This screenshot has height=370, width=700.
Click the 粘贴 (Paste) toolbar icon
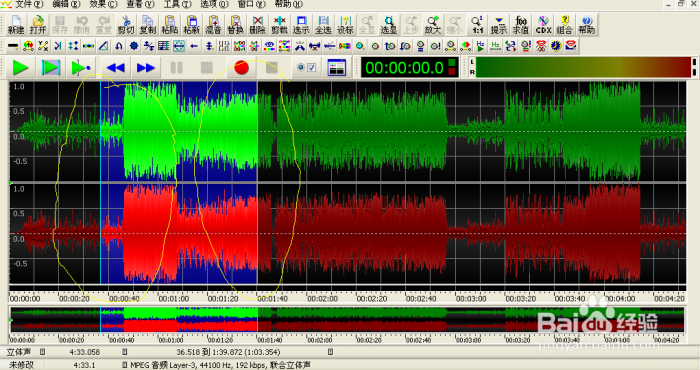click(170, 25)
